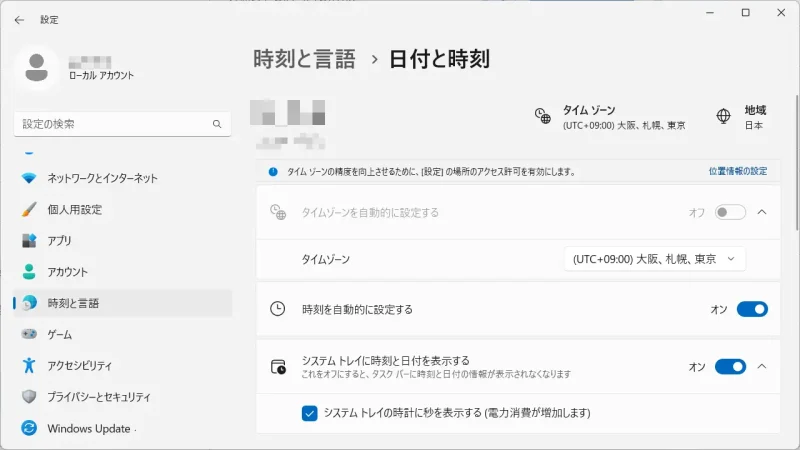800x450 pixels.
Task: Collapse the automatic time zone section chevron
Action: [762, 212]
